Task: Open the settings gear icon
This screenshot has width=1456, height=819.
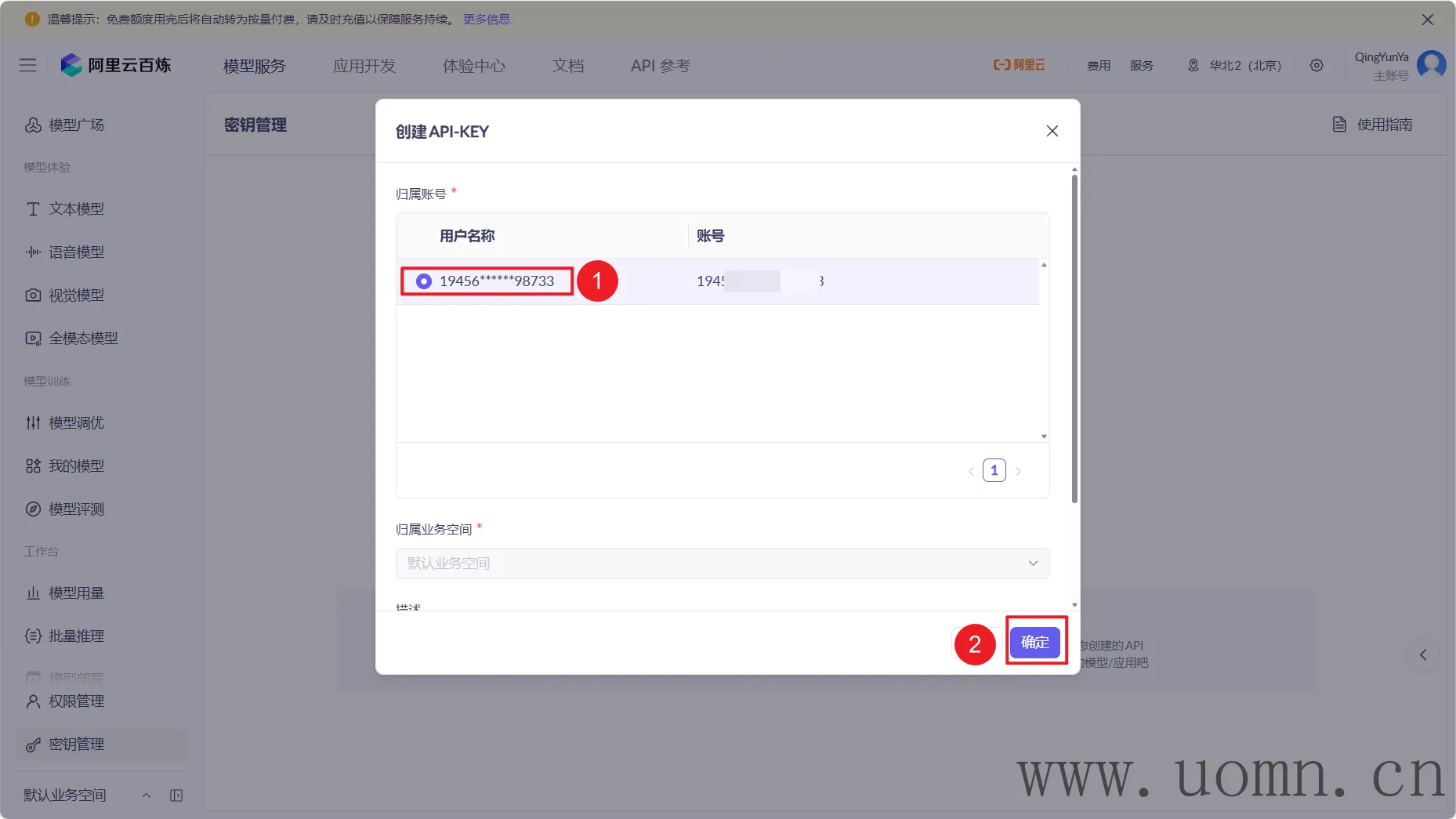Action: coord(1317,65)
